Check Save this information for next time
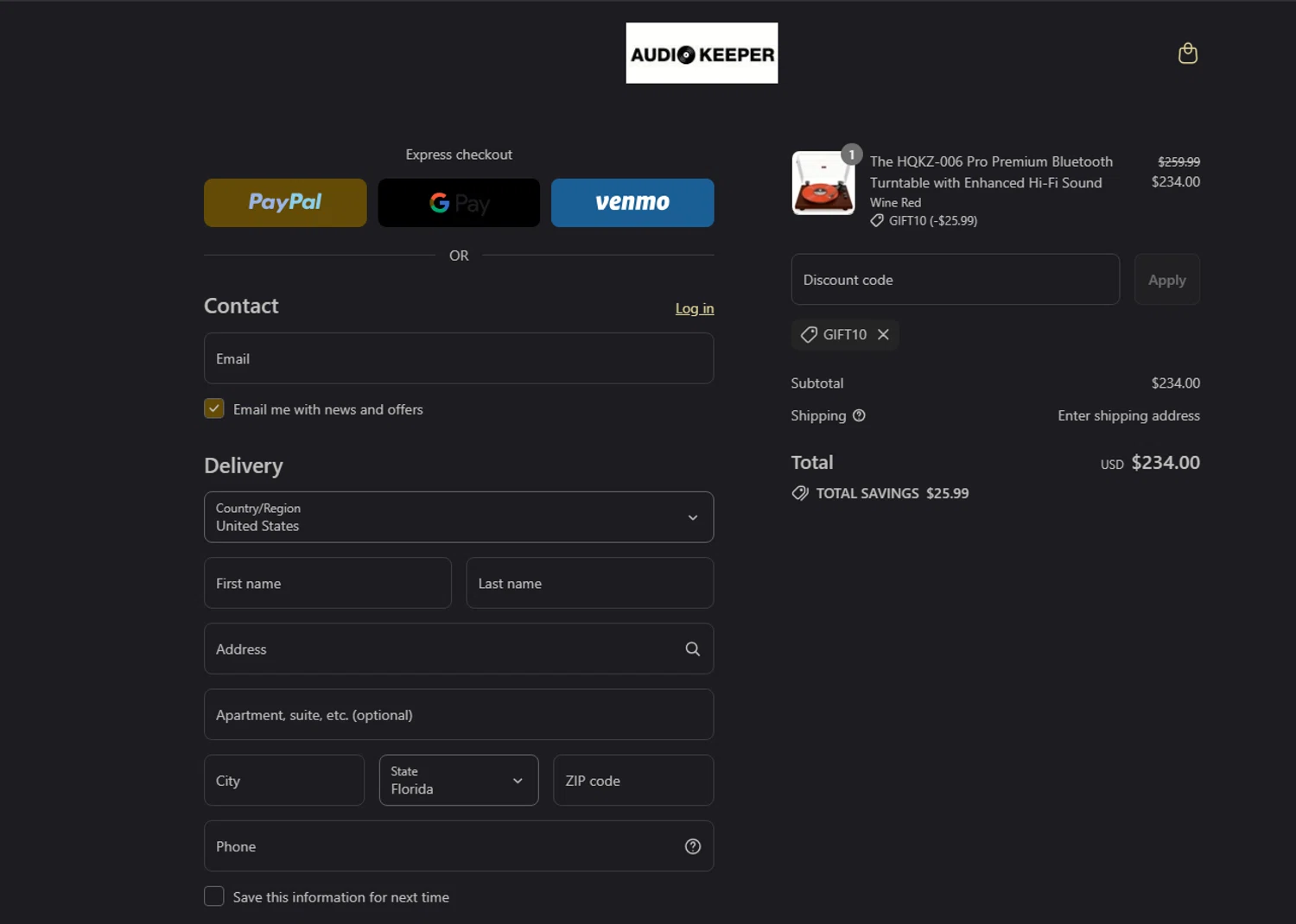Viewport: 1296px width, 924px height. pyautogui.click(x=214, y=896)
